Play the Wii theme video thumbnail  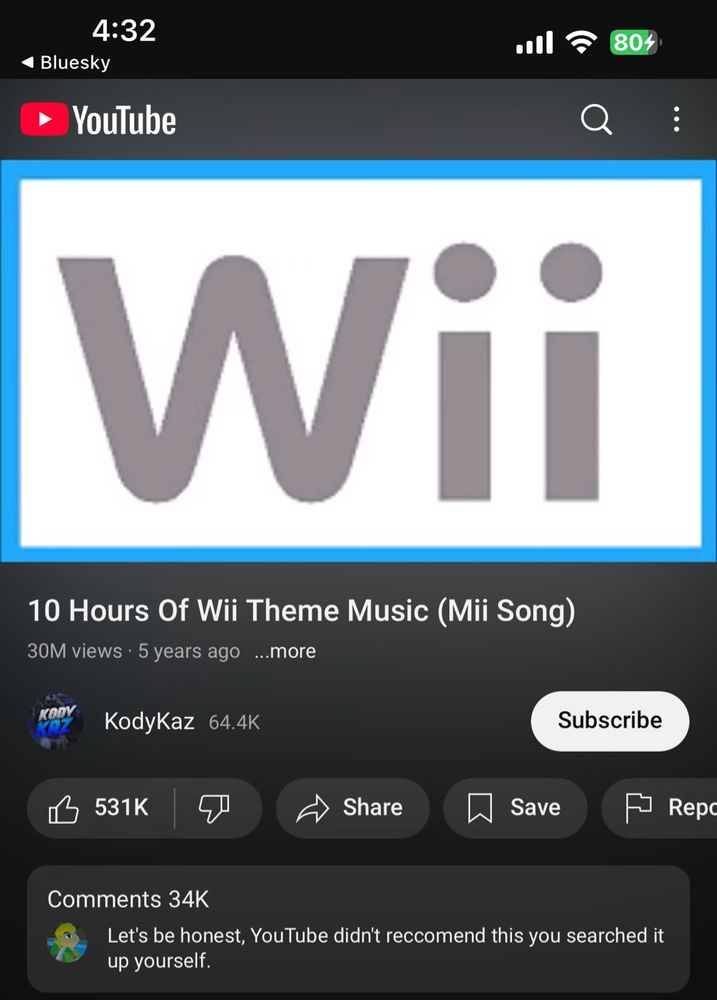click(x=358, y=361)
